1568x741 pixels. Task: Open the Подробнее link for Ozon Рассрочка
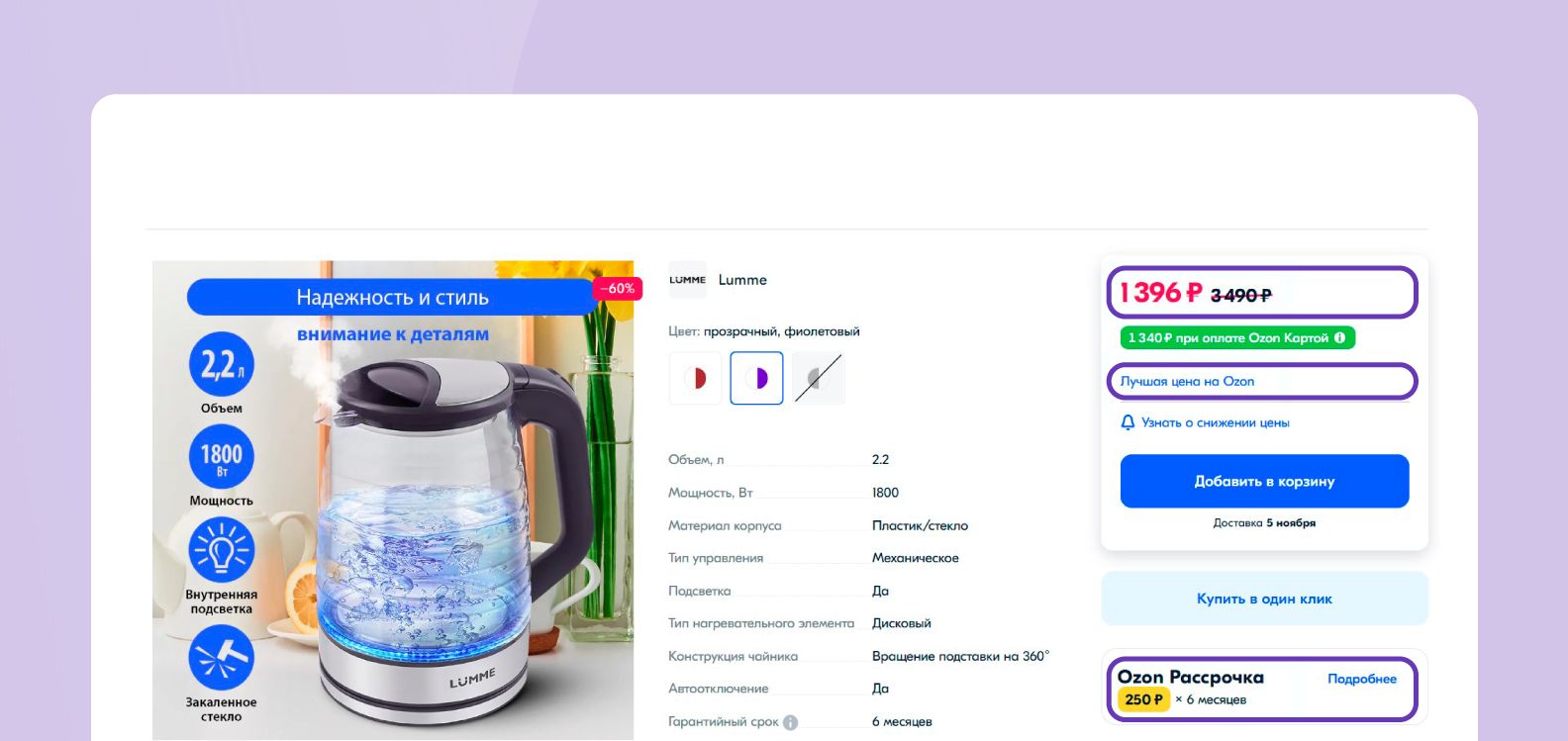coord(1362,679)
